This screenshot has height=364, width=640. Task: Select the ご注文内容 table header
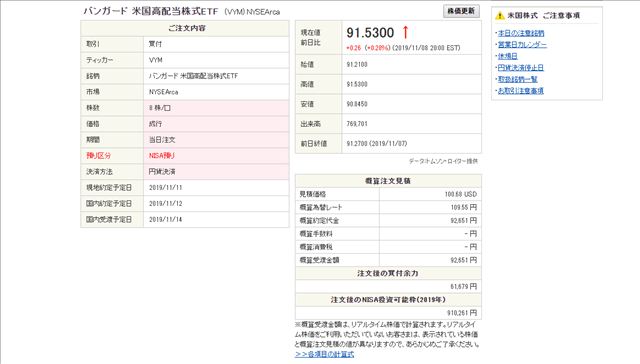click(x=185, y=28)
